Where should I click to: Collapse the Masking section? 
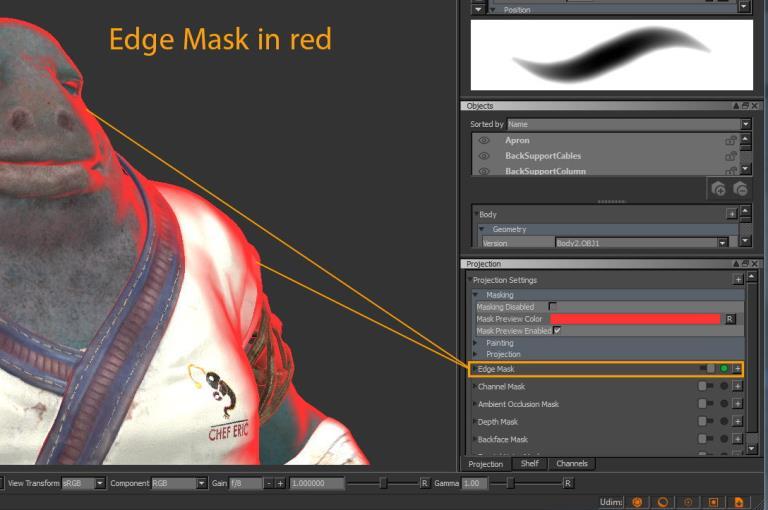476,295
